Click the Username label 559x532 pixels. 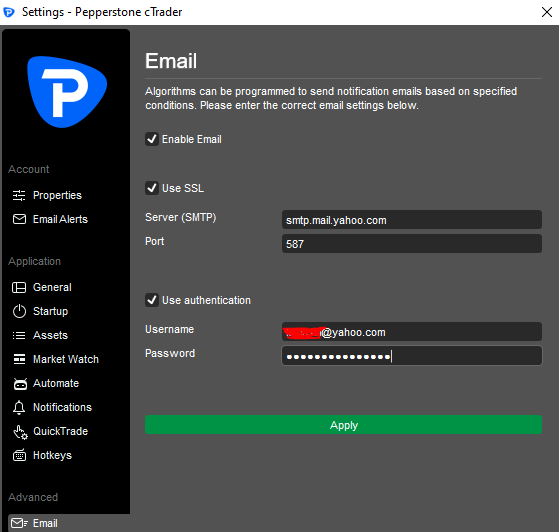169,329
